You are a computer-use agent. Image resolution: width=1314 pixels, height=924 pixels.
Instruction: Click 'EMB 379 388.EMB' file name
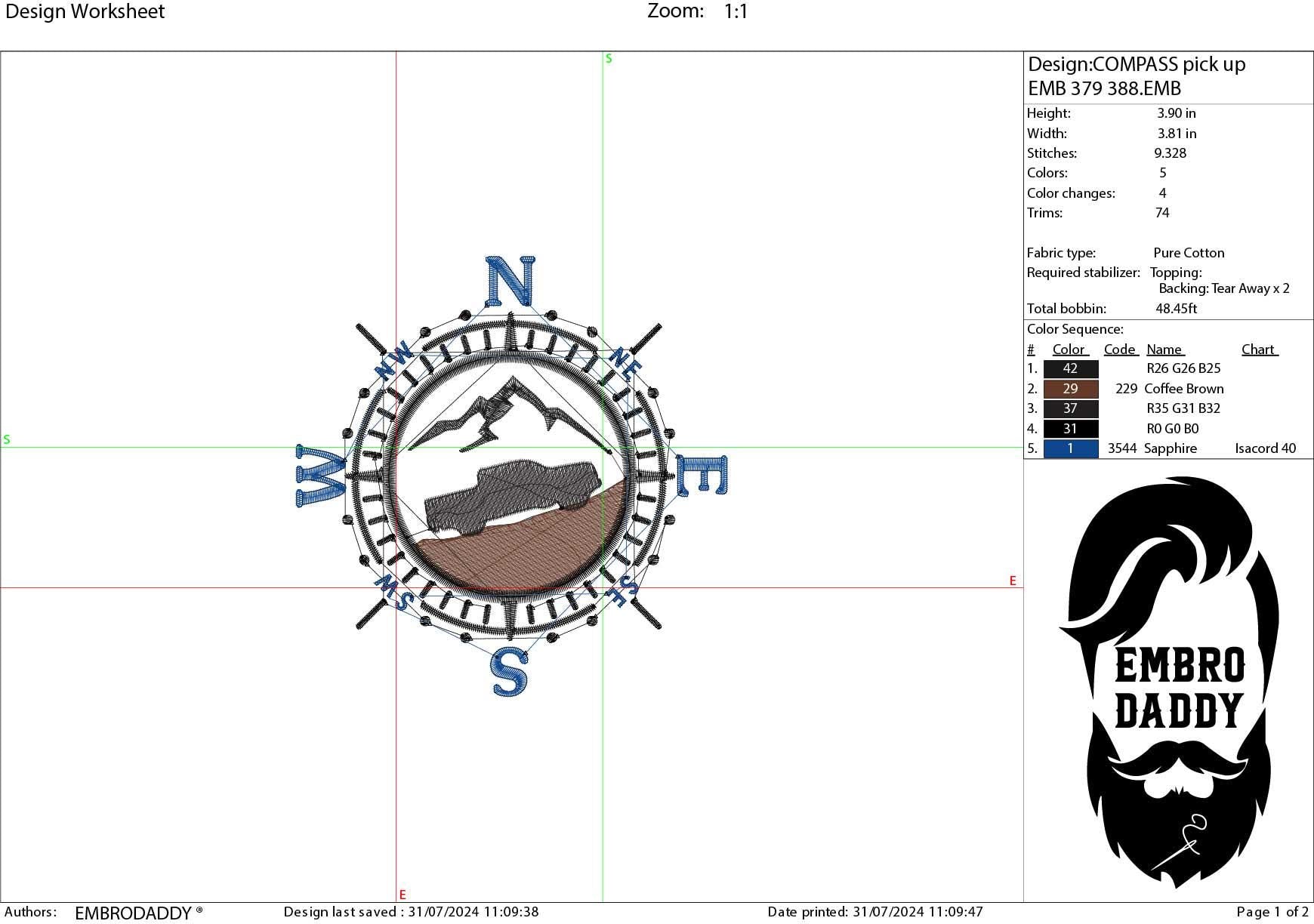(1104, 88)
